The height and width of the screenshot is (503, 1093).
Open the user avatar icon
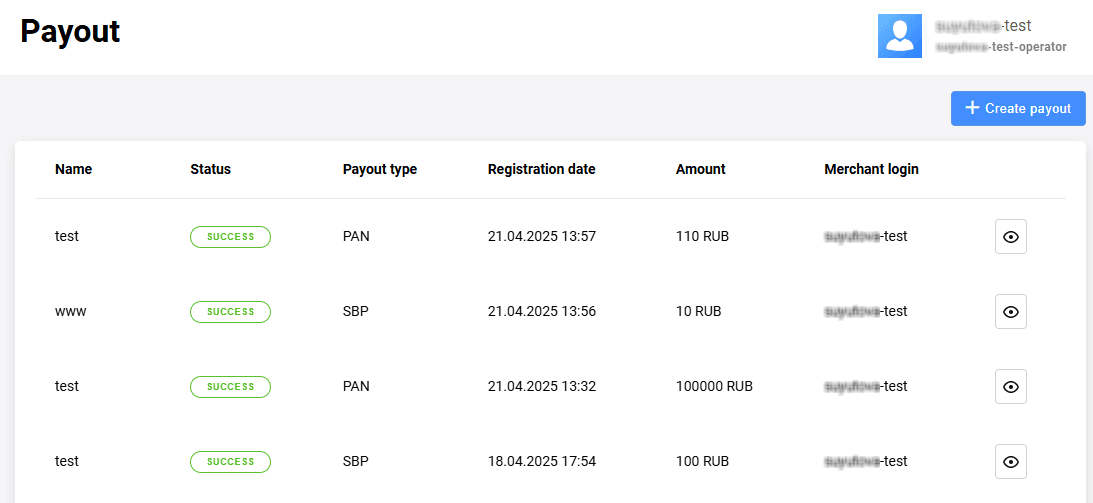coord(900,36)
